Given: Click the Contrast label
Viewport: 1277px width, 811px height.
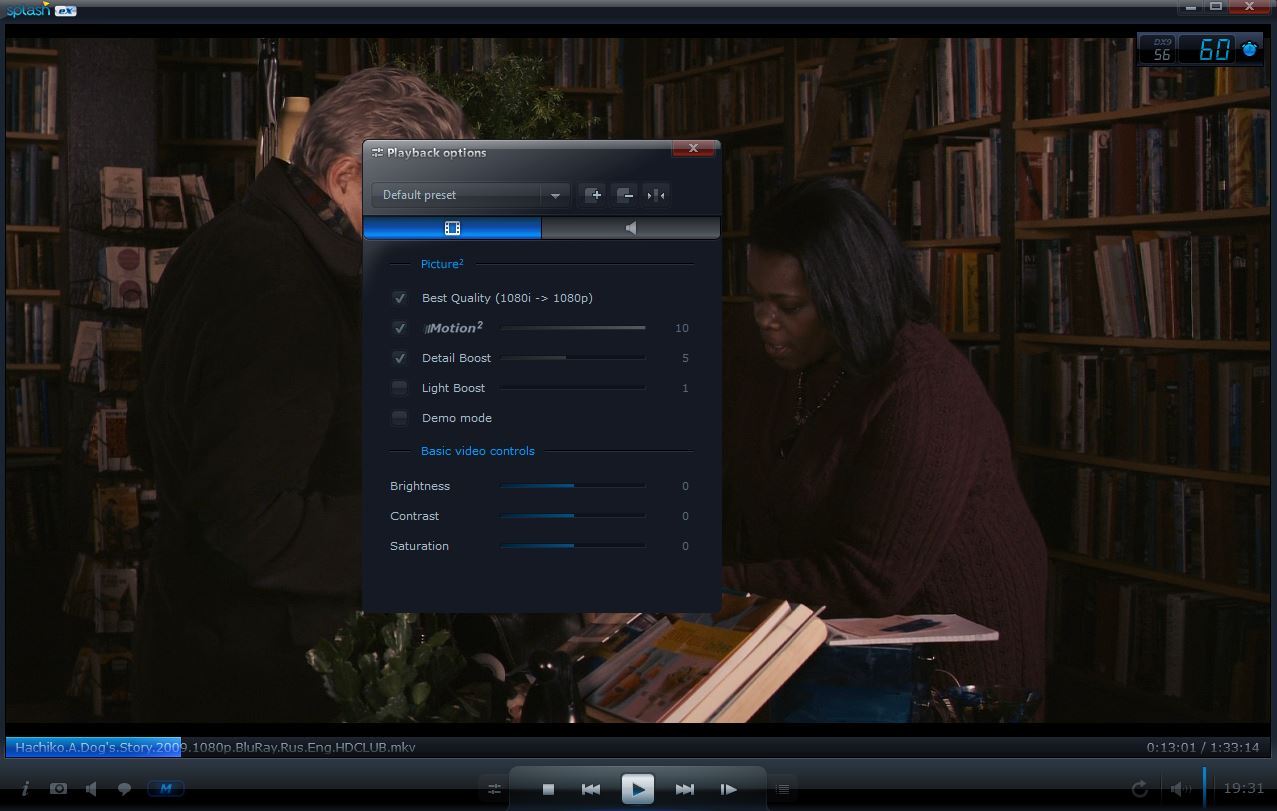Looking at the screenshot, I should point(415,516).
